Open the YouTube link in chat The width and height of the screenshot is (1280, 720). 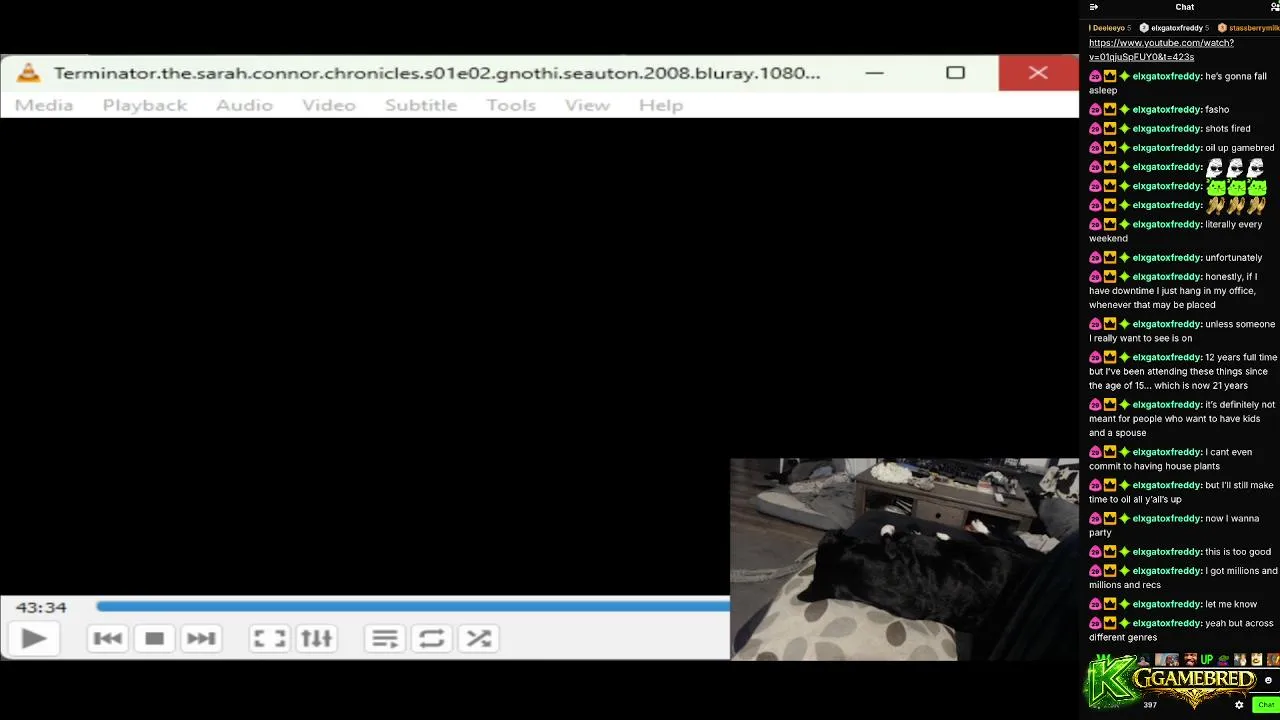click(x=1161, y=50)
